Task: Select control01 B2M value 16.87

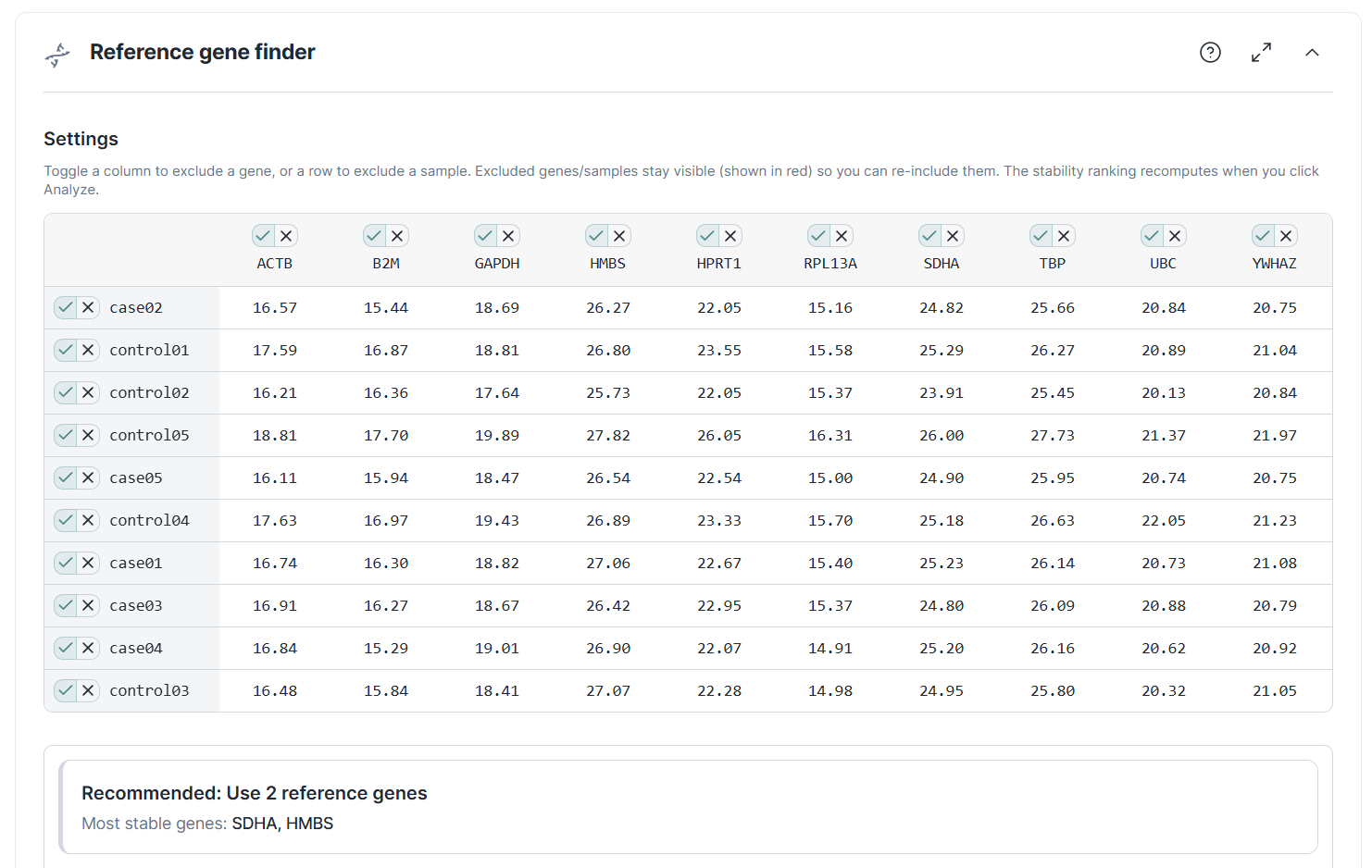Action: (x=386, y=350)
